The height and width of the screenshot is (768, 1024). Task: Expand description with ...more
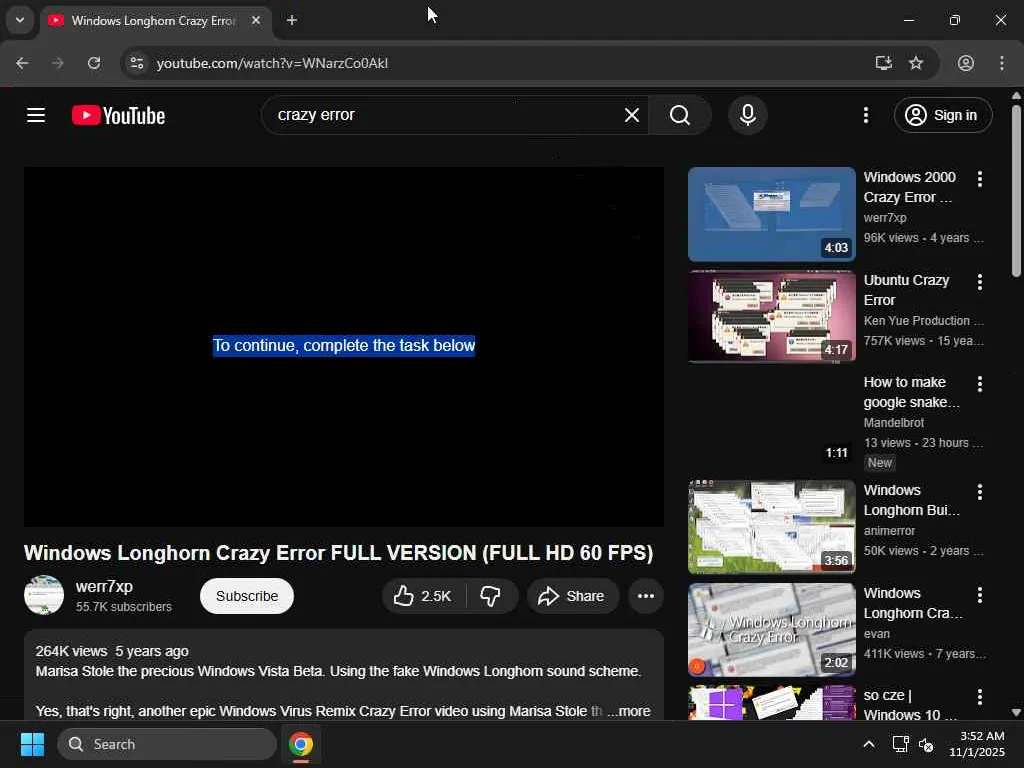pos(629,711)
